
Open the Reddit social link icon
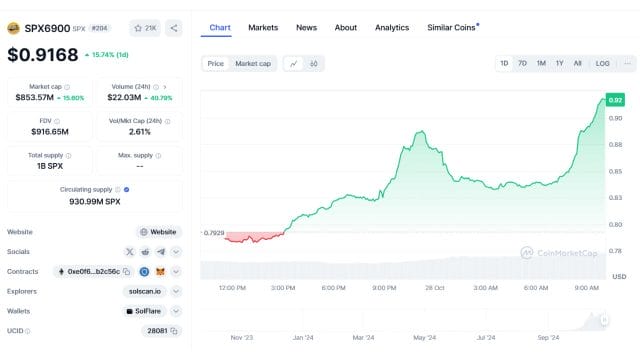[x=145, y=252]
